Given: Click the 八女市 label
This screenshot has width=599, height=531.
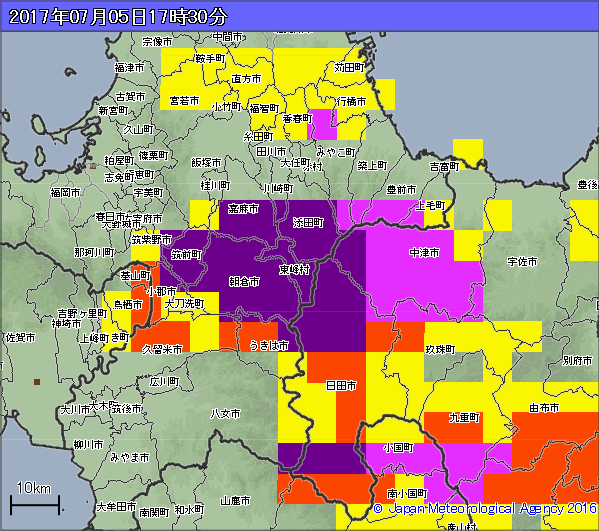Looking at the screenshot, I should click(225, 413).
